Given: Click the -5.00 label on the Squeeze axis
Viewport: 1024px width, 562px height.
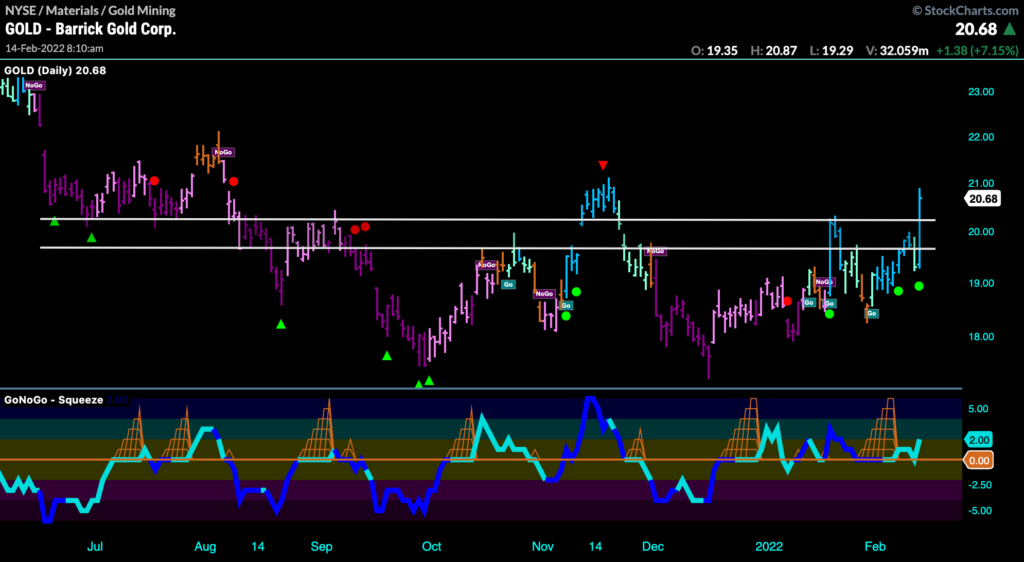Looking at the screenshot, I should pos(980,511).
